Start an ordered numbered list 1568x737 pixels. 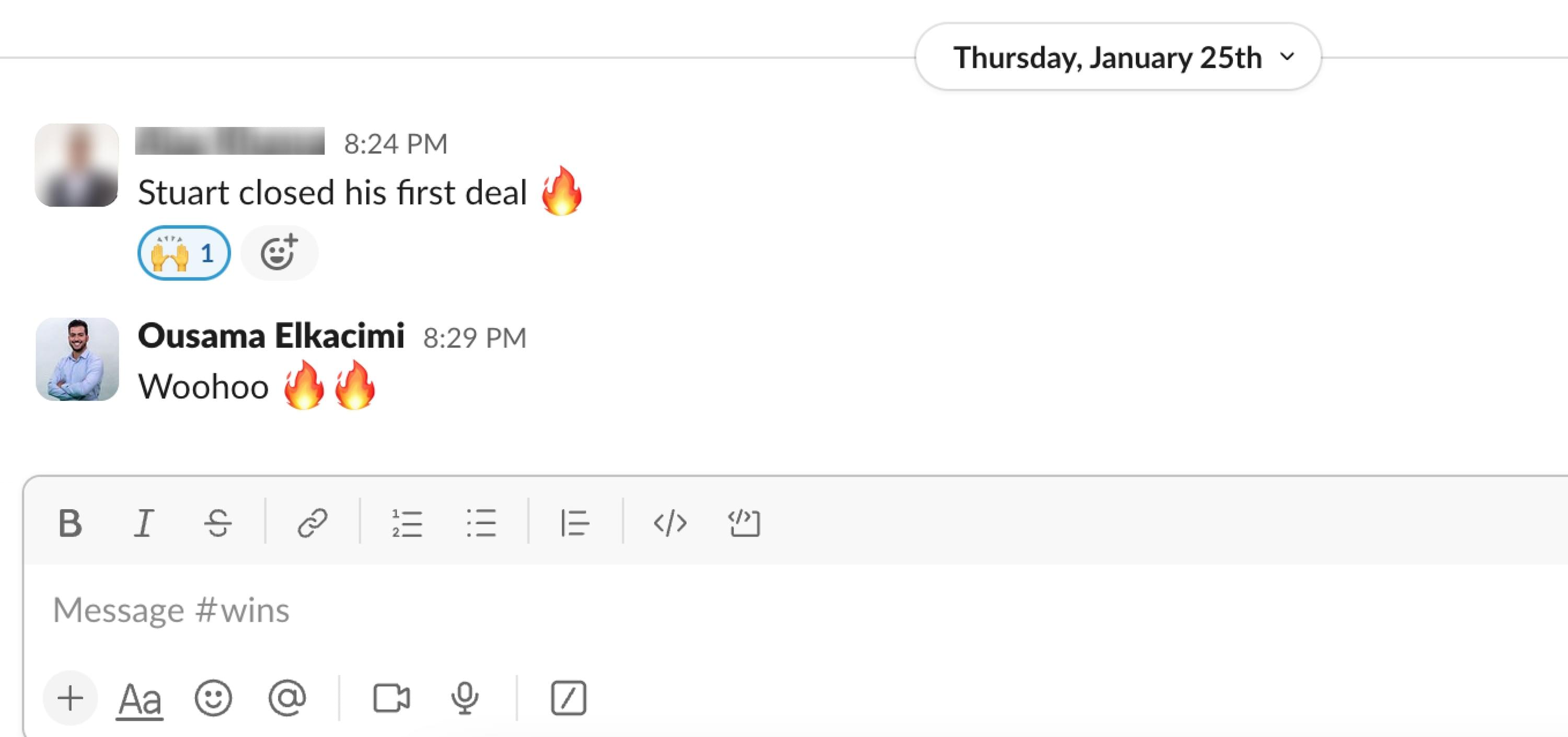click(x=407, y=523)
